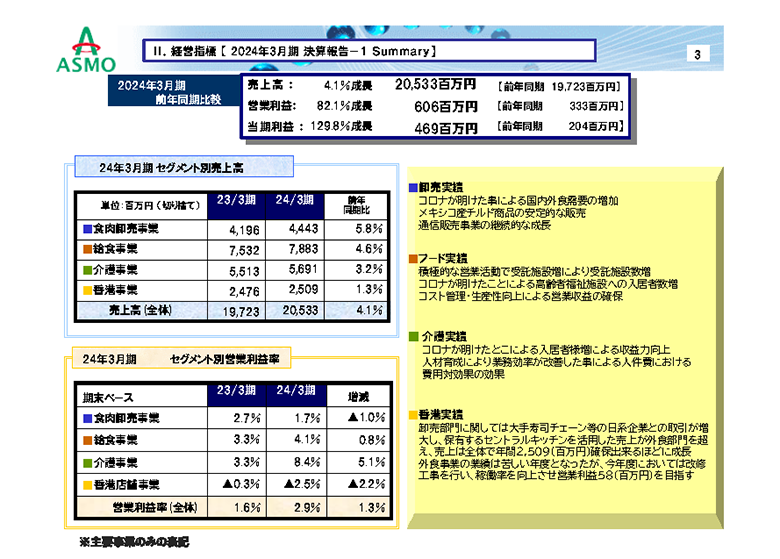Screen dimensions: 780x559
Task: Click the prior-year 204百万円 value
Action: click(595, 126)
